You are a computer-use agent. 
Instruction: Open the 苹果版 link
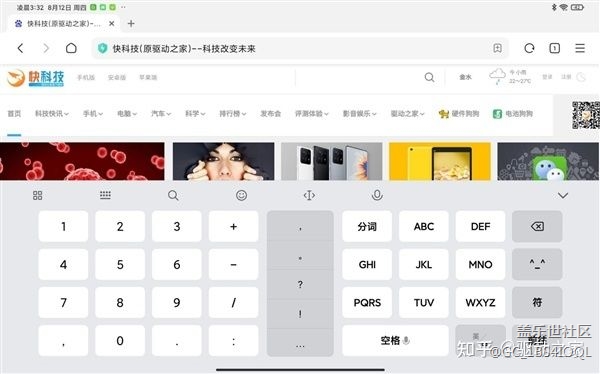[x=148, y=77]
